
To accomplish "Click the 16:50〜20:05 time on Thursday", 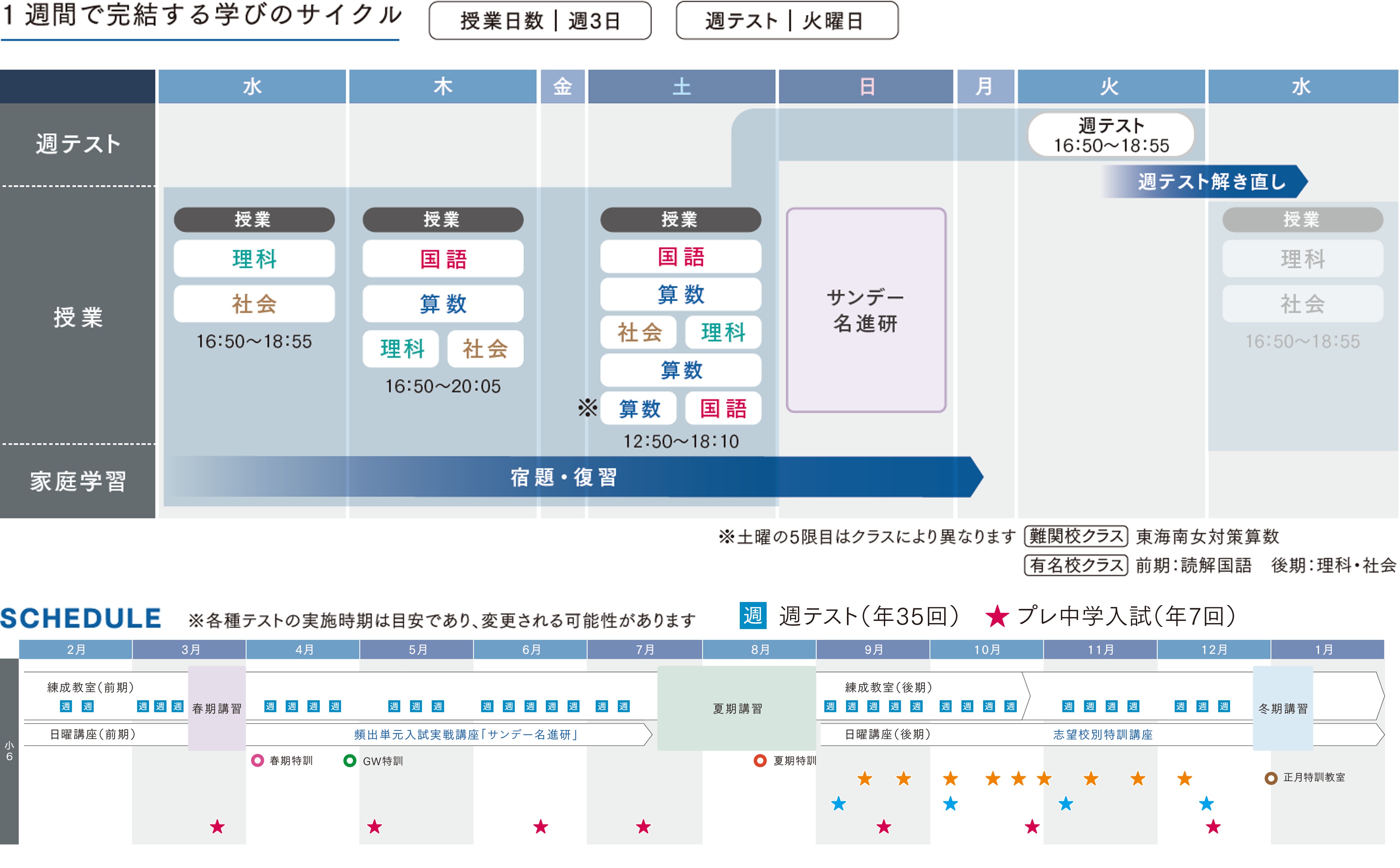I will (443, 386).
